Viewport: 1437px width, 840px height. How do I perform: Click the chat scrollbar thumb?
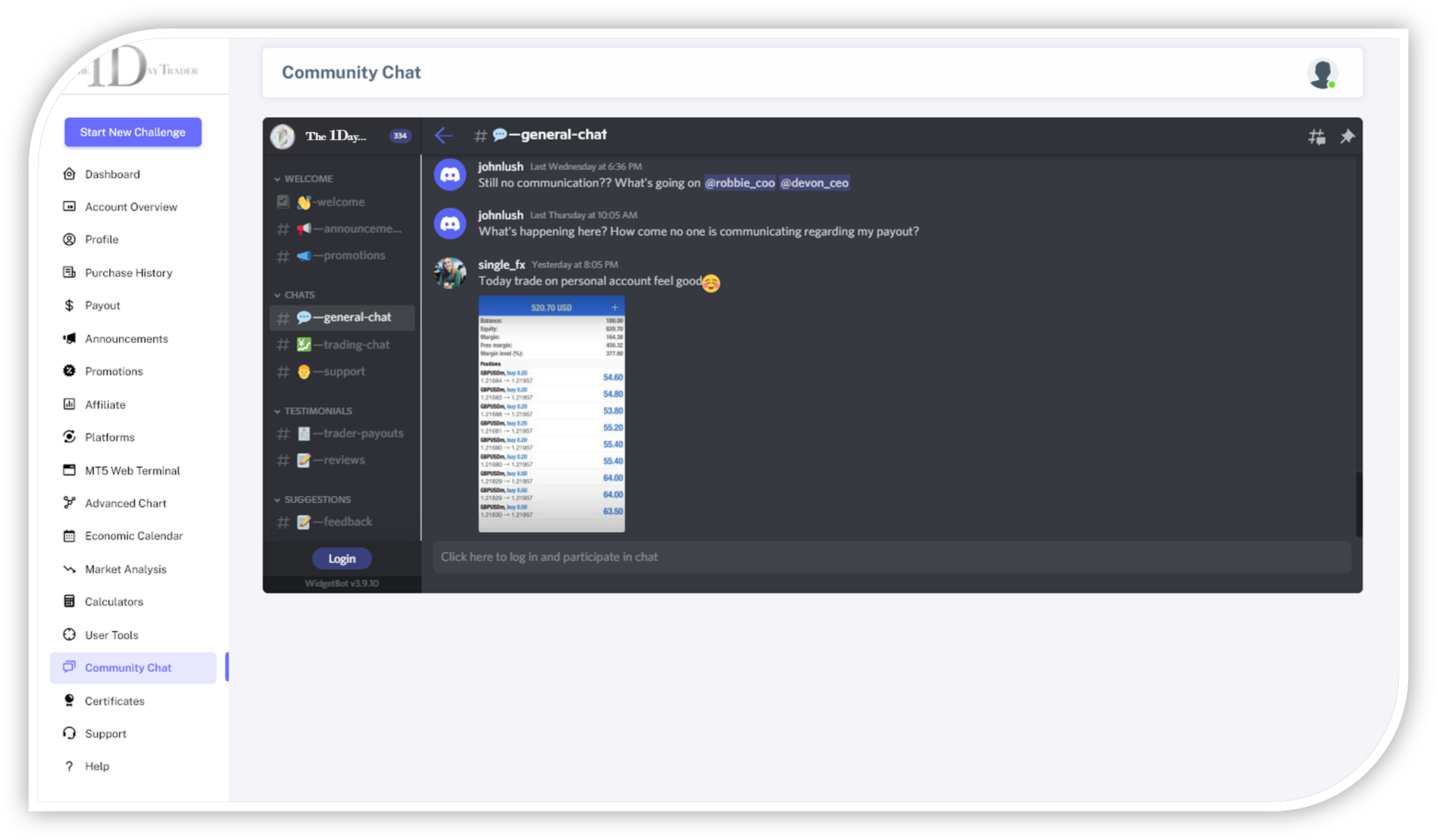point(1358,503)
